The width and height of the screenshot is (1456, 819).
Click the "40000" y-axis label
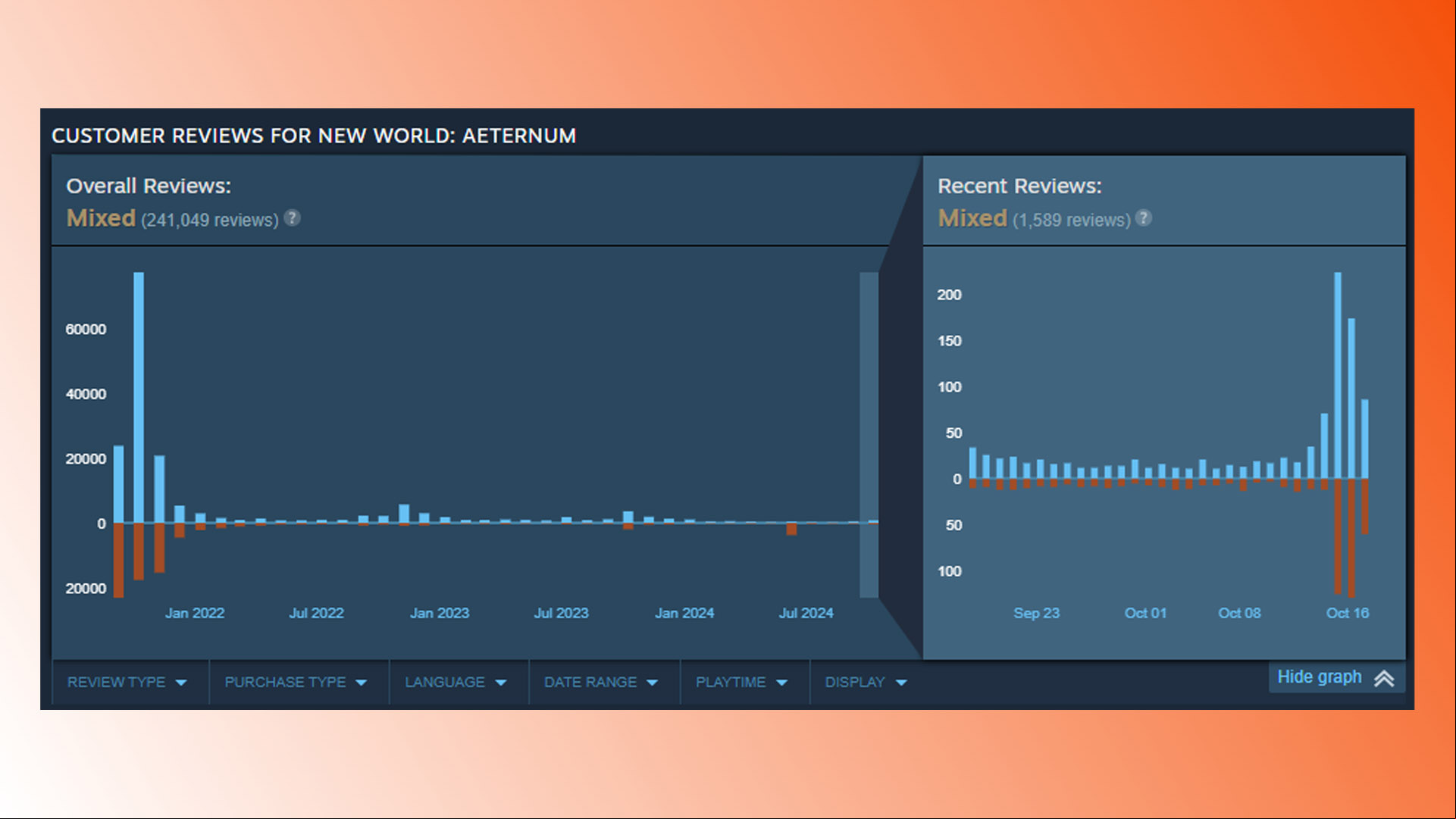[86, 394]
